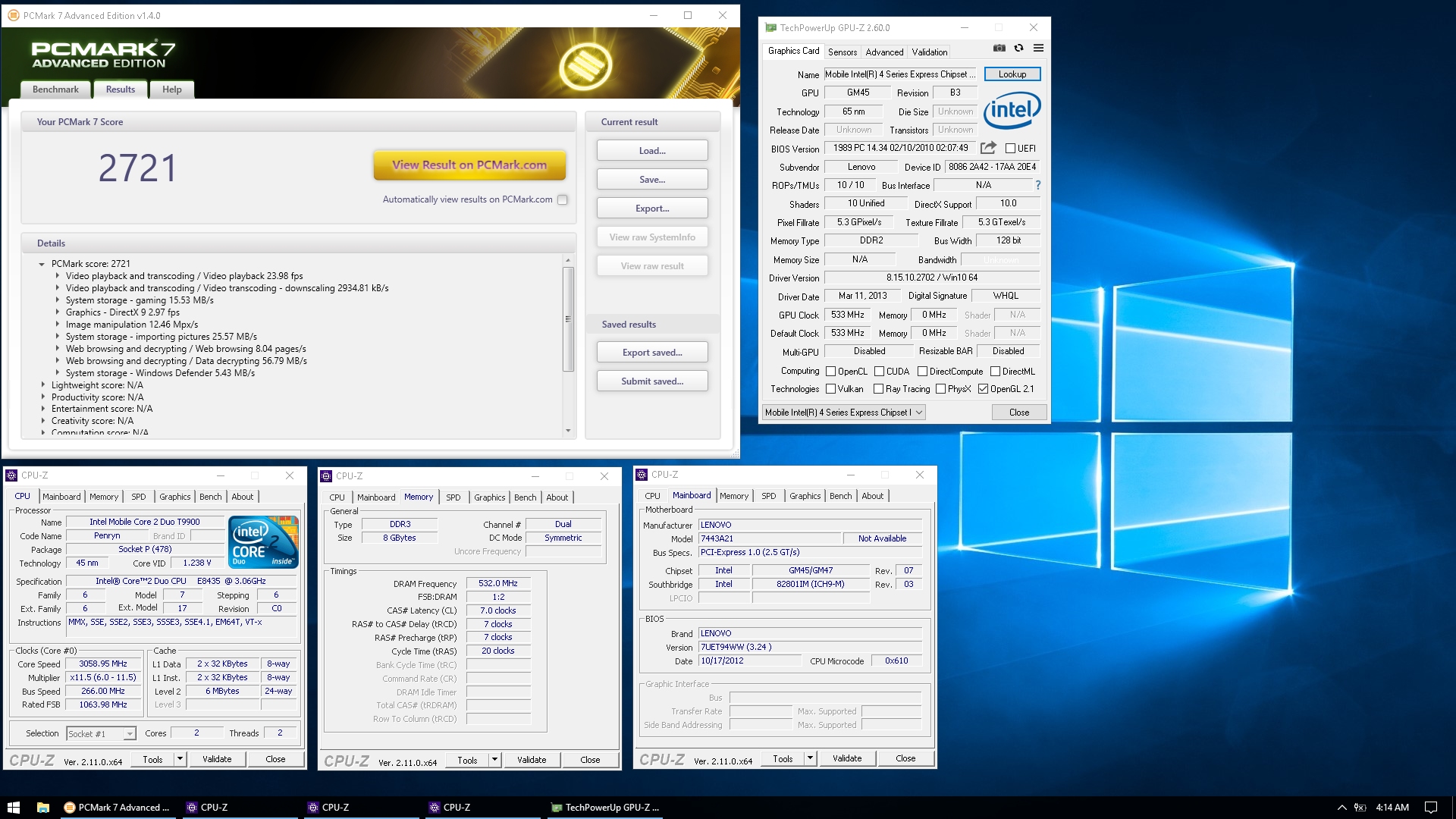Take a screenshot with GPU-Z camera icon
The height and width of the screenshot is (819, 1456).
(x=999, y=48)
